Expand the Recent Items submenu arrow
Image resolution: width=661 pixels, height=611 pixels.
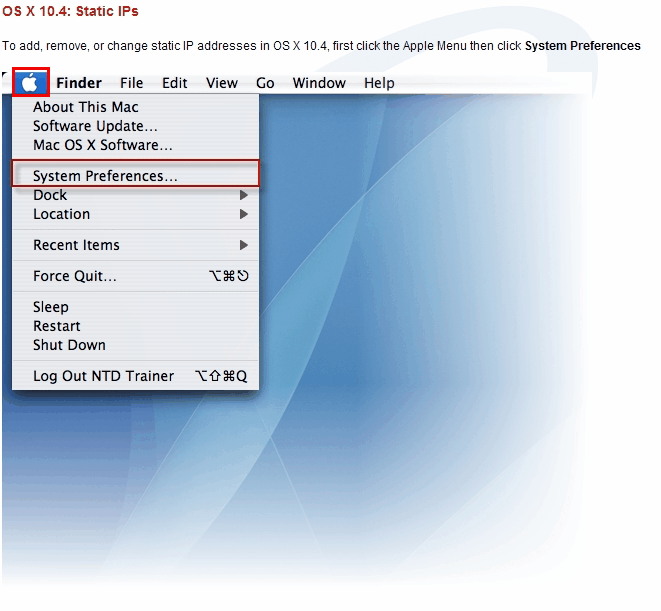[x=243, y=245]
